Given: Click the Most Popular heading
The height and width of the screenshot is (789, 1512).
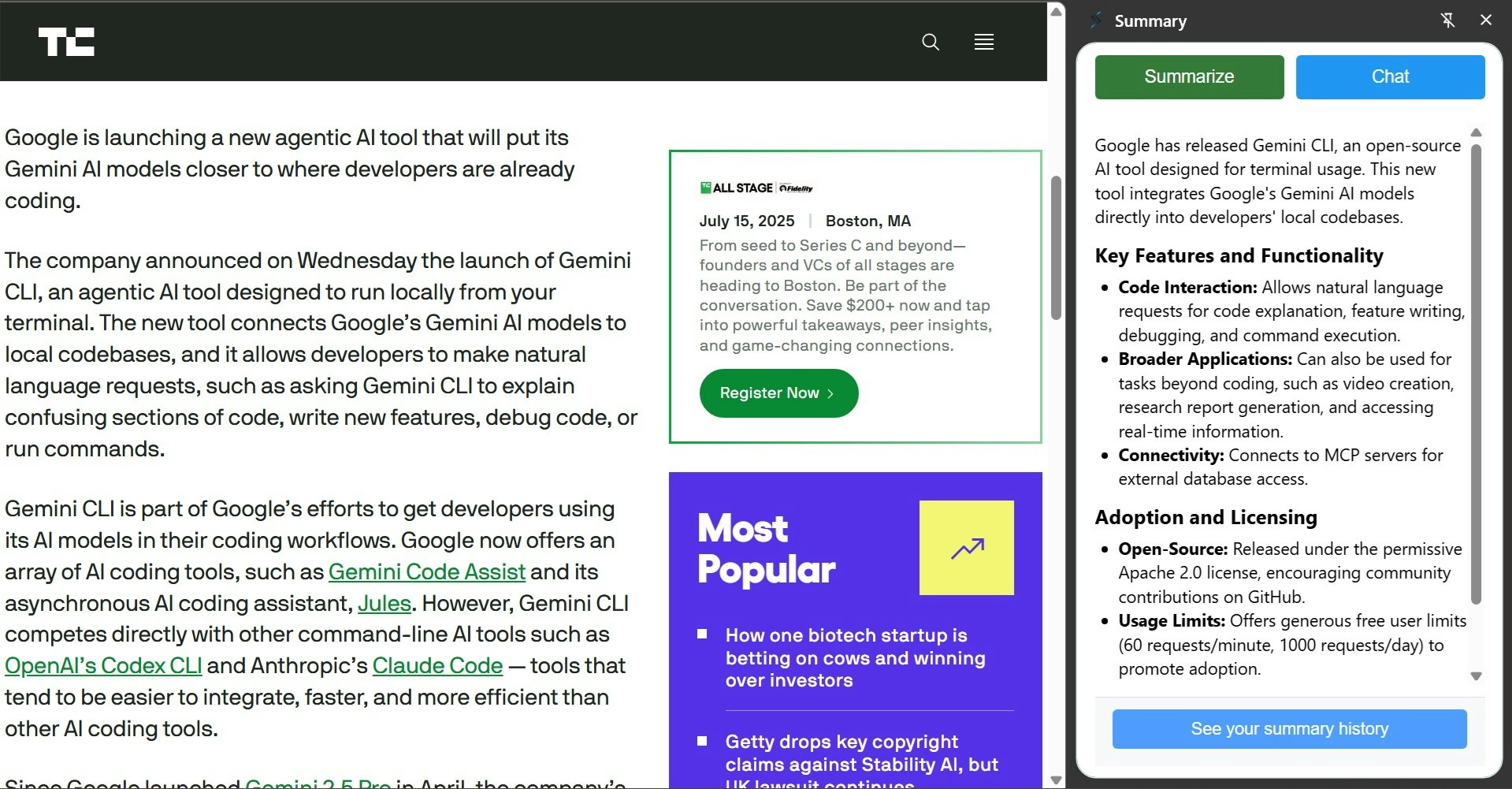Looking at the screenshot, I should [x=766, y=549].
